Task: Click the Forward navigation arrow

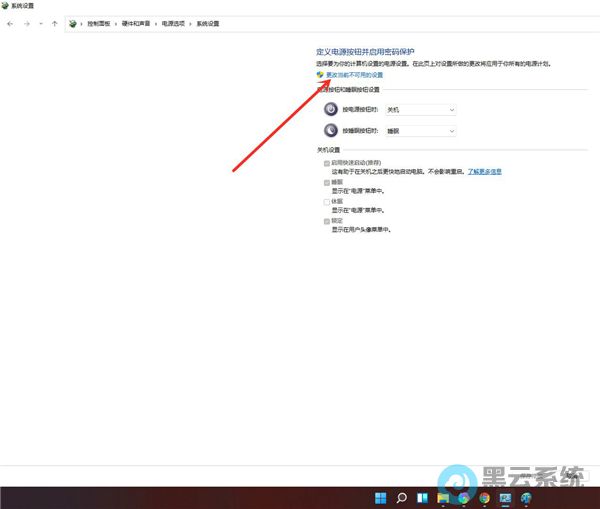Action: 26,22
